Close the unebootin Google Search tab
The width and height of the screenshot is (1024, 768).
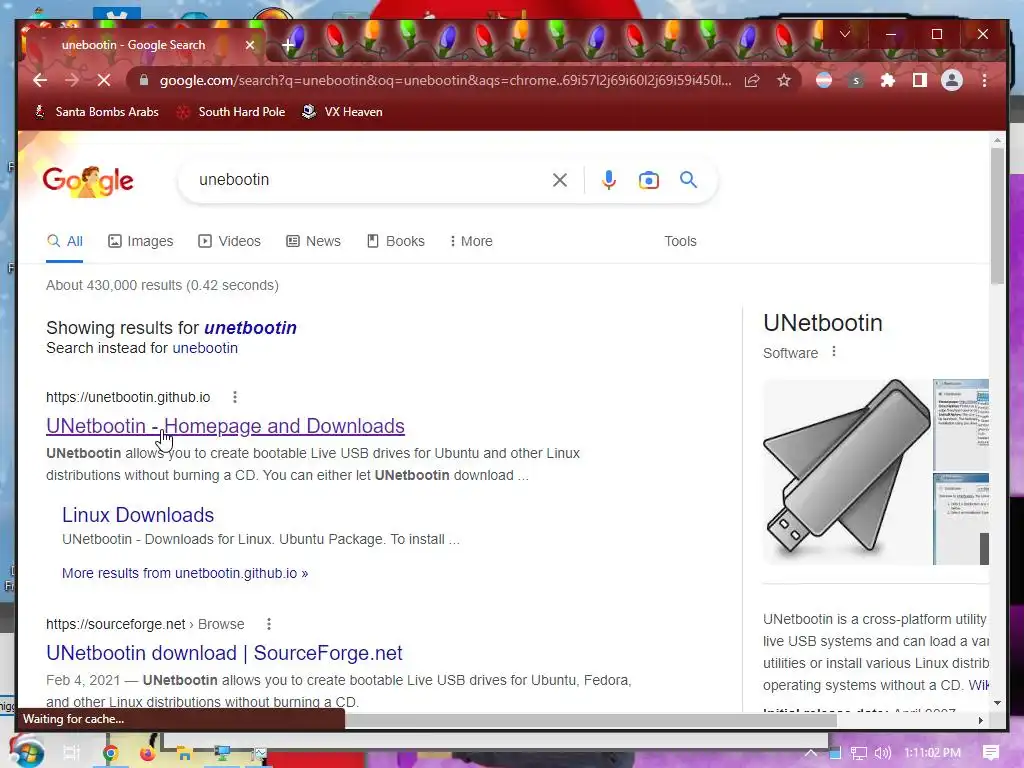click(x=249, y=45)
